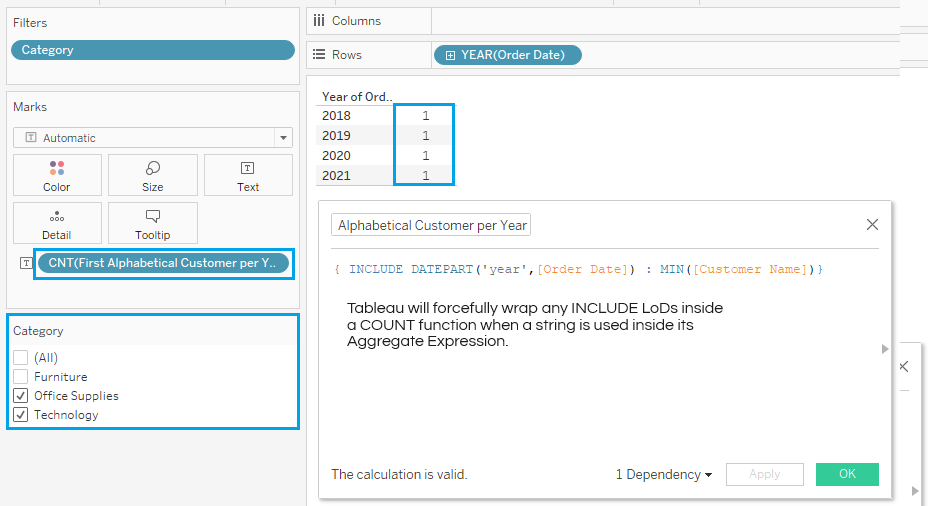The image size is (928, 506).
Task: Click the Filters shelf label
Action: [x=30, y=22]
